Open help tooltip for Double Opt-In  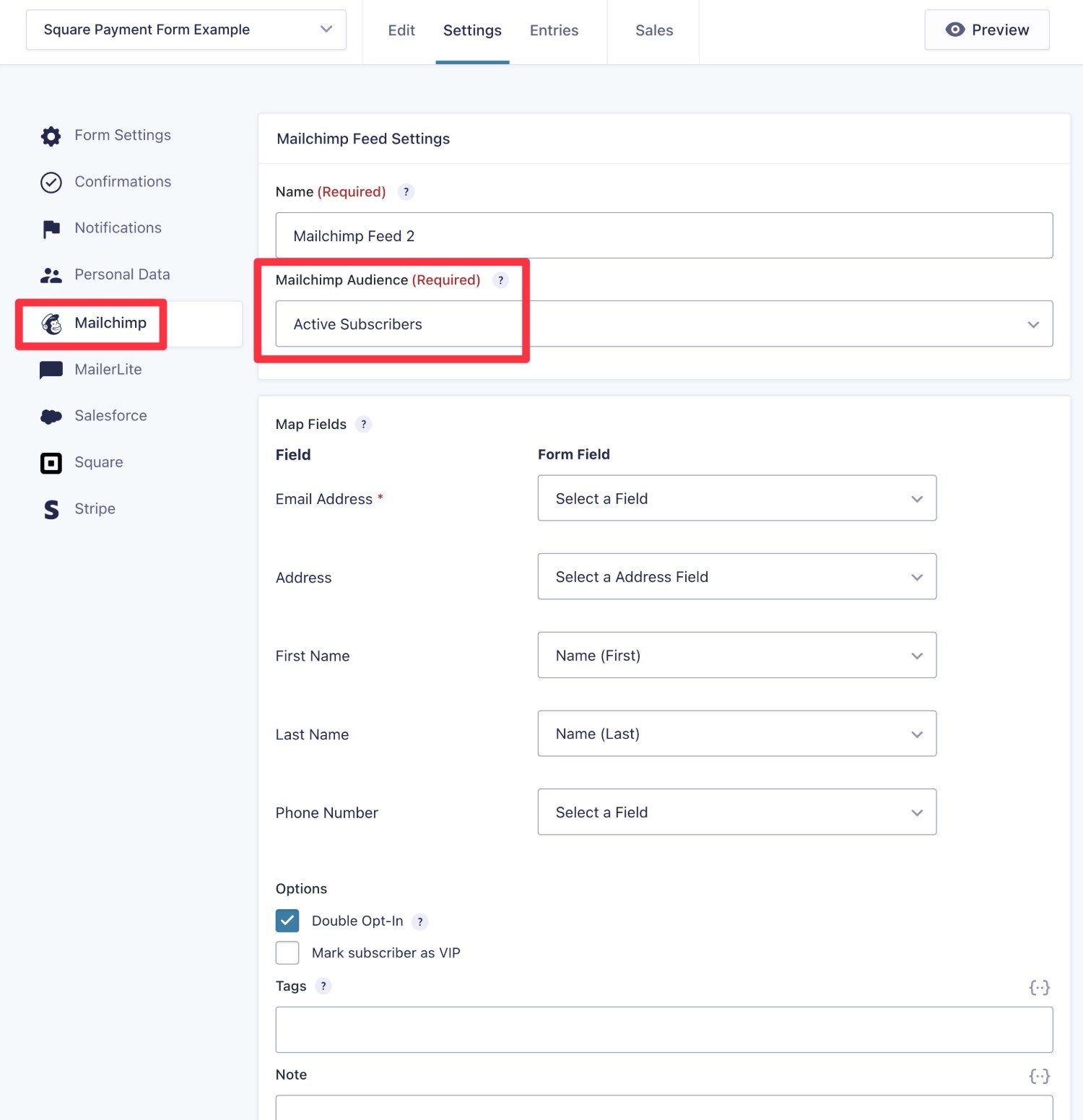[x=419, y=921]
